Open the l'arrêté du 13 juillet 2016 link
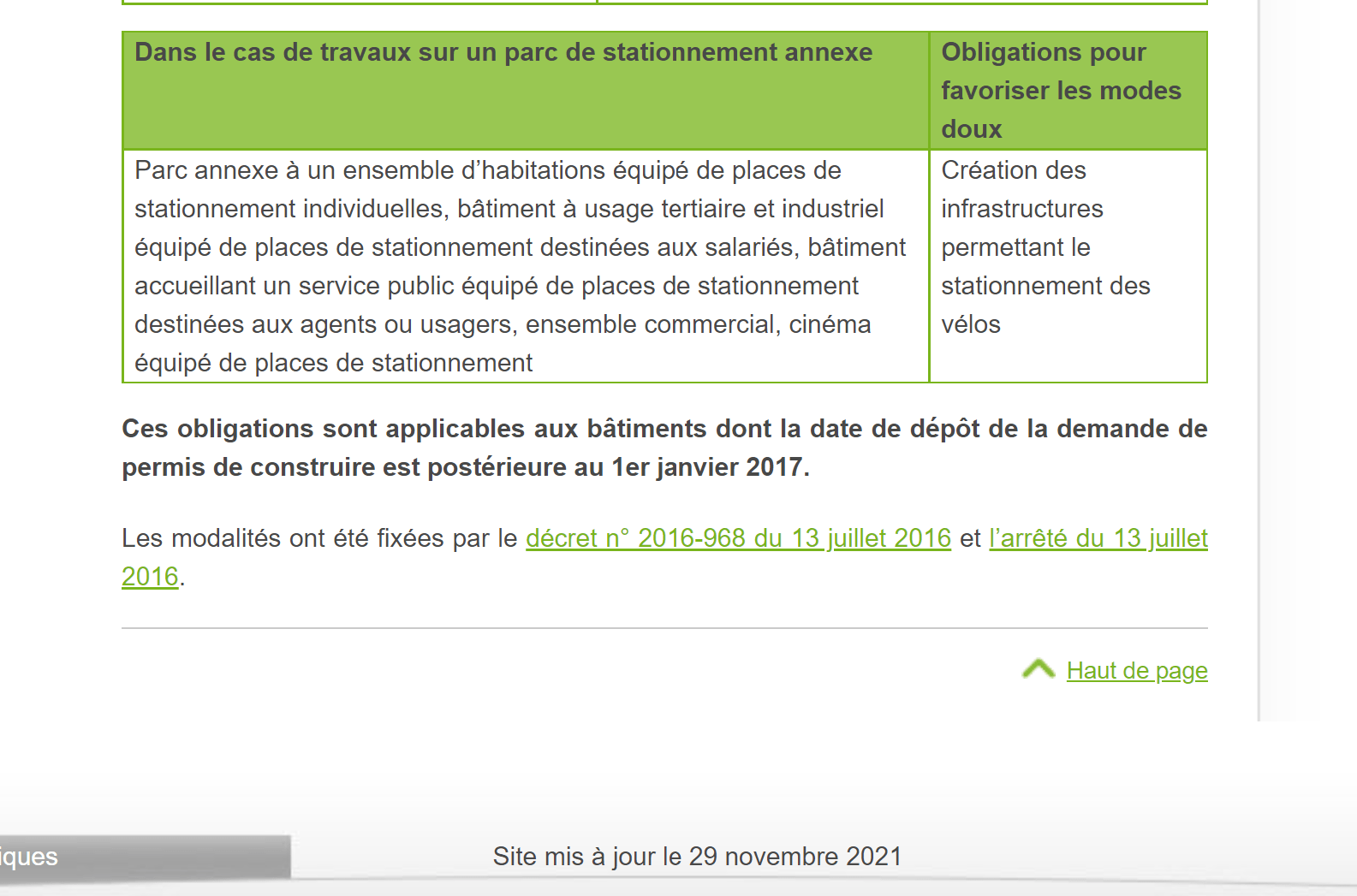 coord(1098,538)
